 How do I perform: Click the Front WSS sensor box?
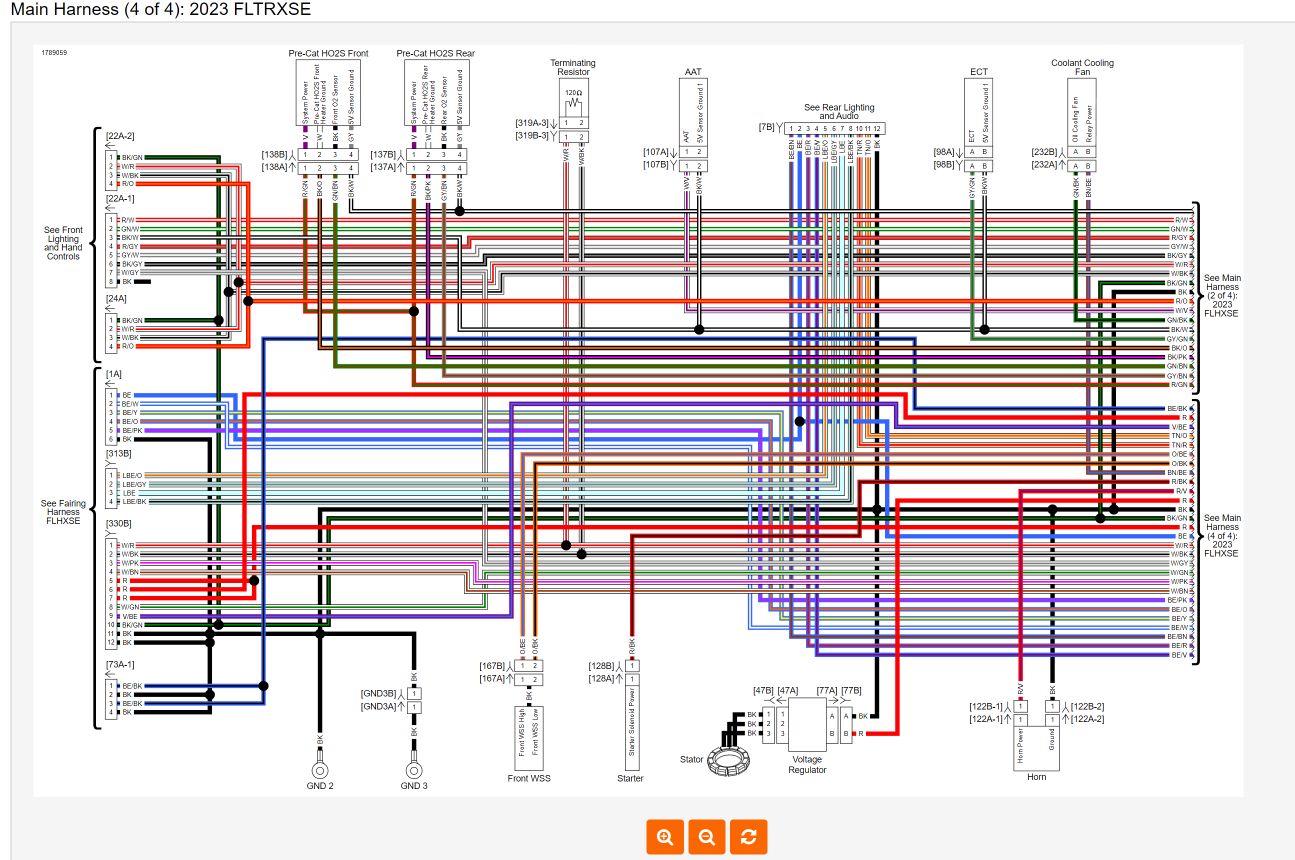tap(528, 734)
